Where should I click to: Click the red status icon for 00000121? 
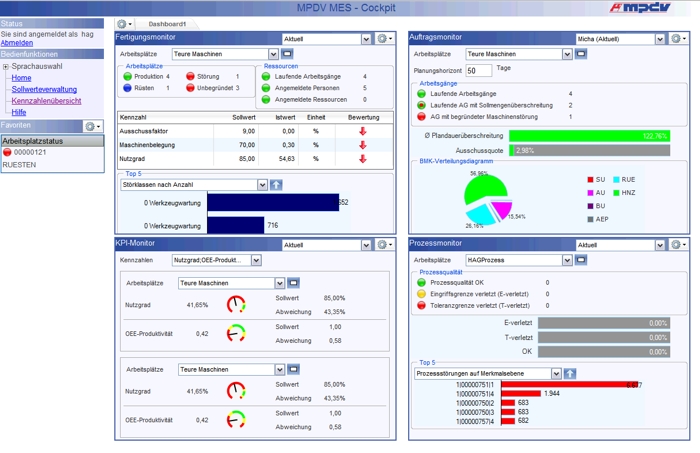pos(7,152)
